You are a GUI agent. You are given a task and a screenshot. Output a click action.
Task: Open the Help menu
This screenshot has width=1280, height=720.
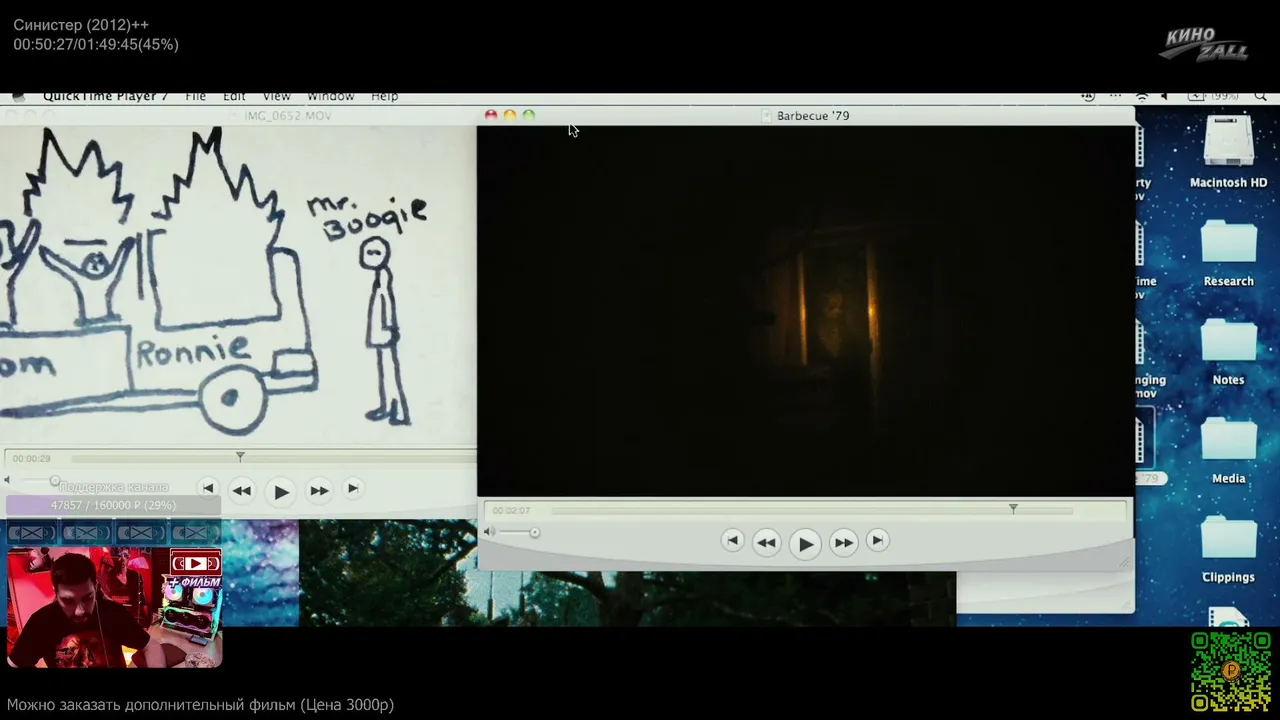[385, 97]
